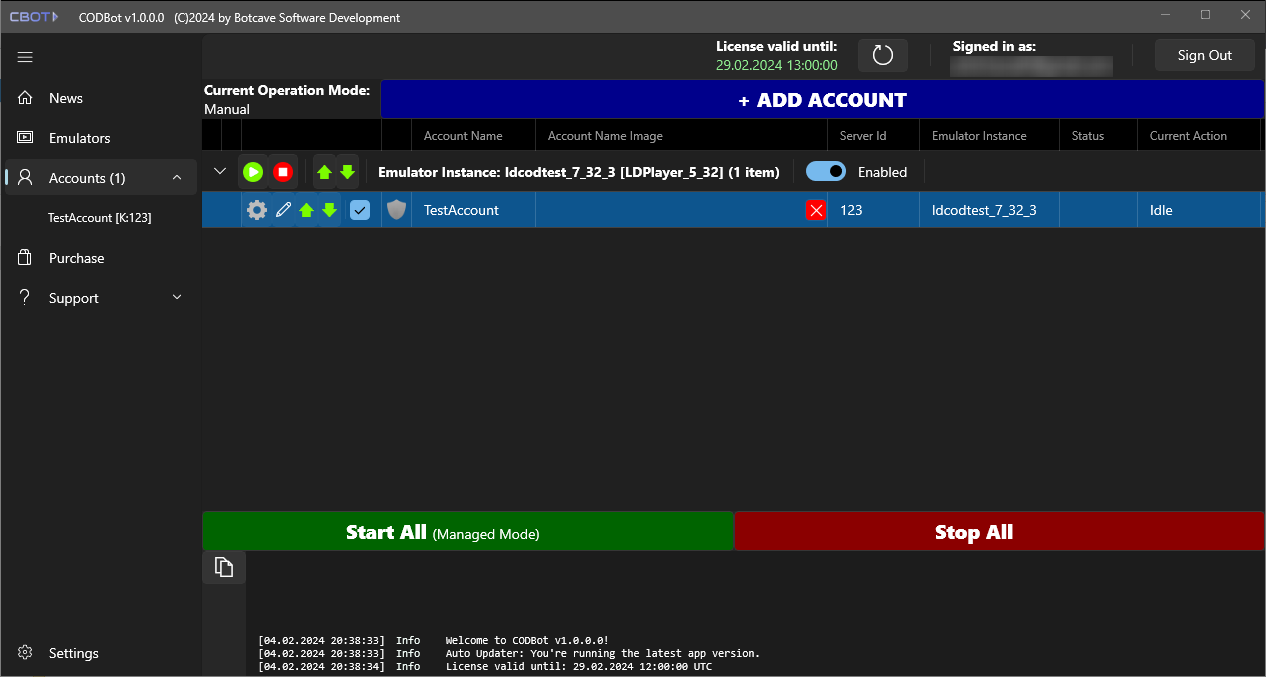The image size is (1266, 677).
Task: Open the Emulators page in sidebar
Action: [x=79, y=138]
